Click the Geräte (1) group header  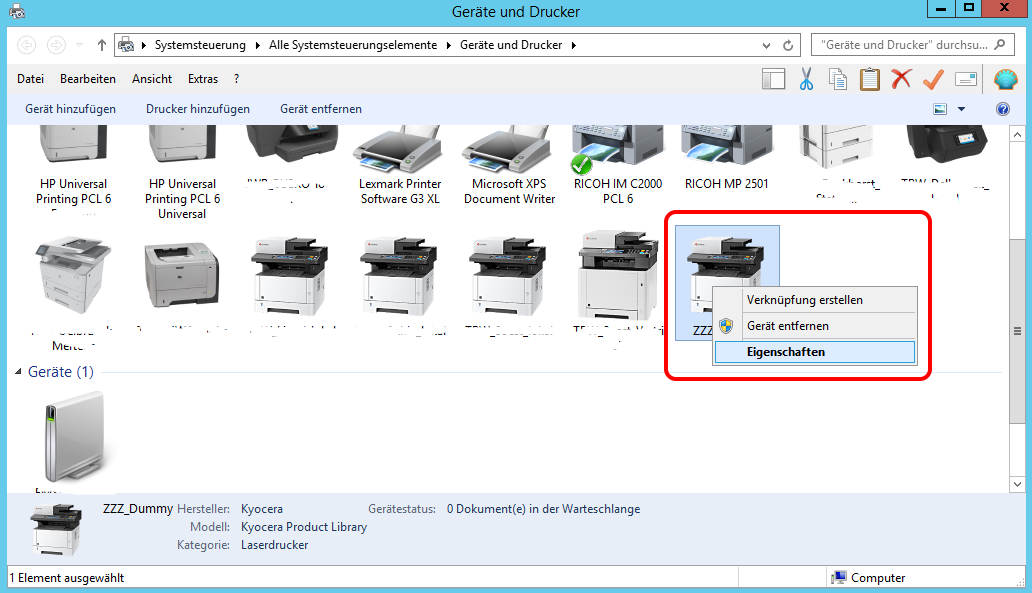61,372
